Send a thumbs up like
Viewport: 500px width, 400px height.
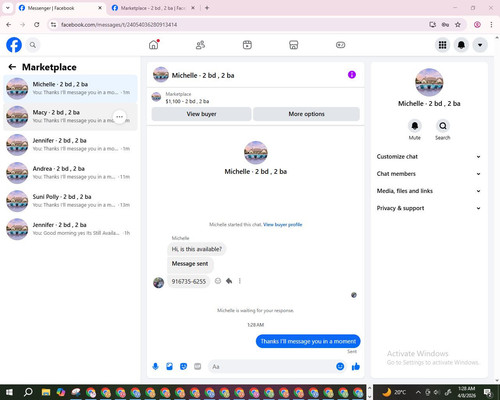coord(356,367)
